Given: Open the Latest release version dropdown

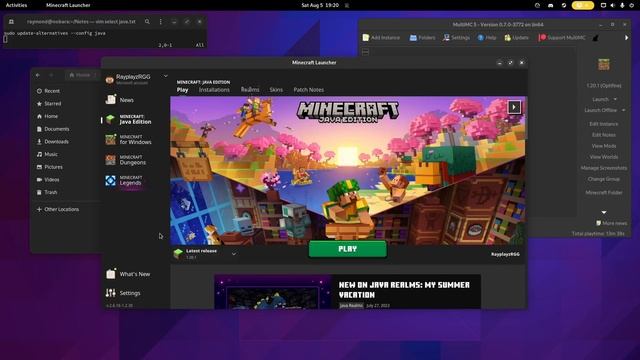Looking at the screenshot, I should click(234, 254).
